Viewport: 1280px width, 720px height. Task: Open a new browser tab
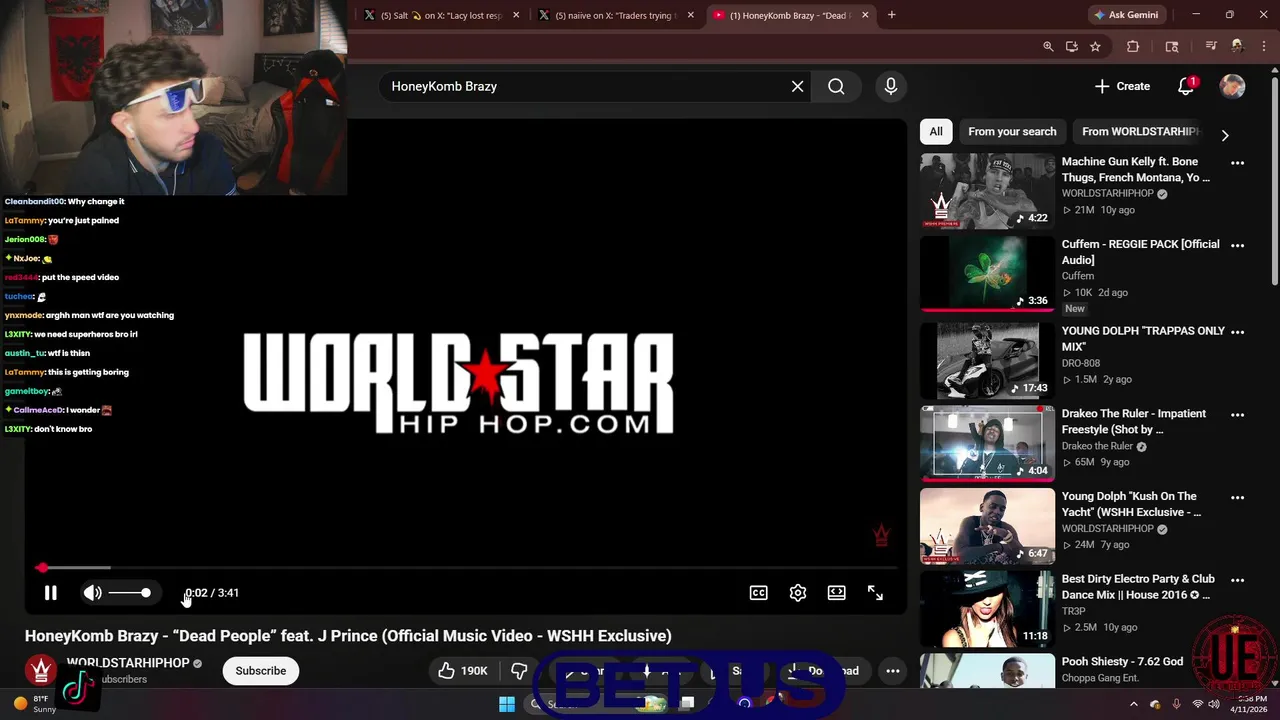pos(892,15)
